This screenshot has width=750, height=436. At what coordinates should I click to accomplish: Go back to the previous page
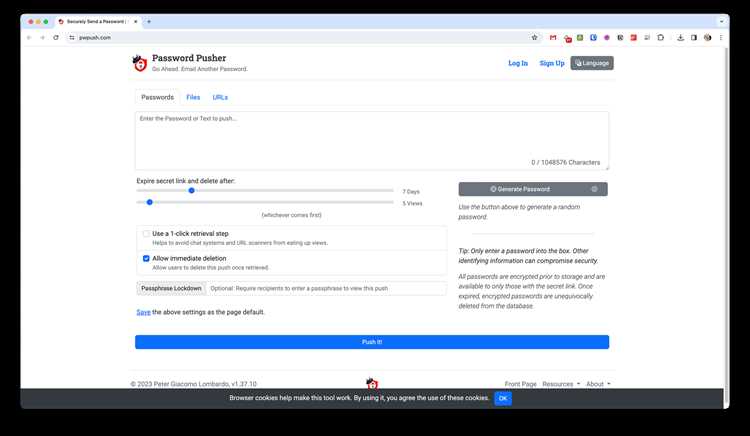29,37
